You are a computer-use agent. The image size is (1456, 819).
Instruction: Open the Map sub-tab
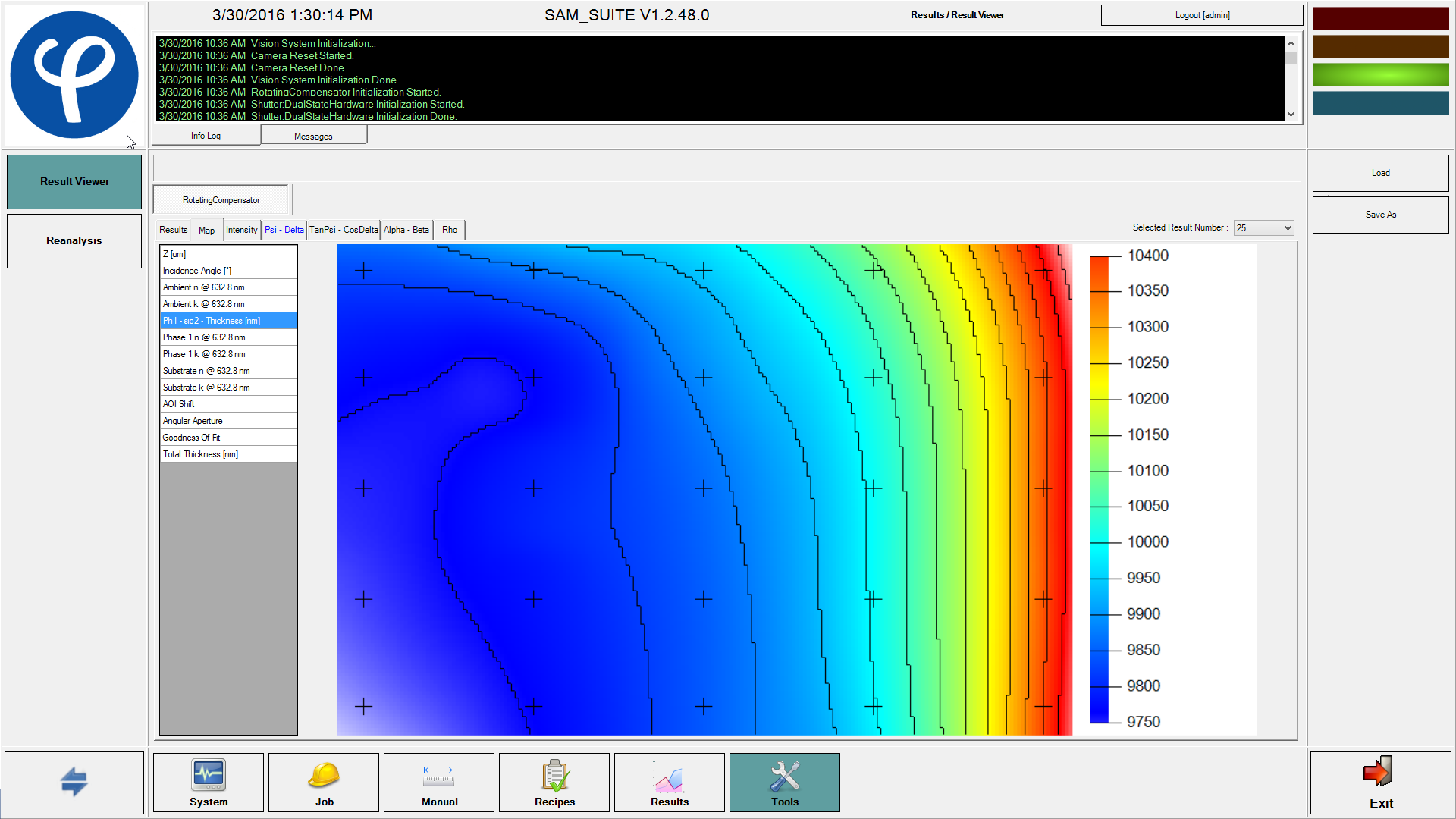click(207, 230)
